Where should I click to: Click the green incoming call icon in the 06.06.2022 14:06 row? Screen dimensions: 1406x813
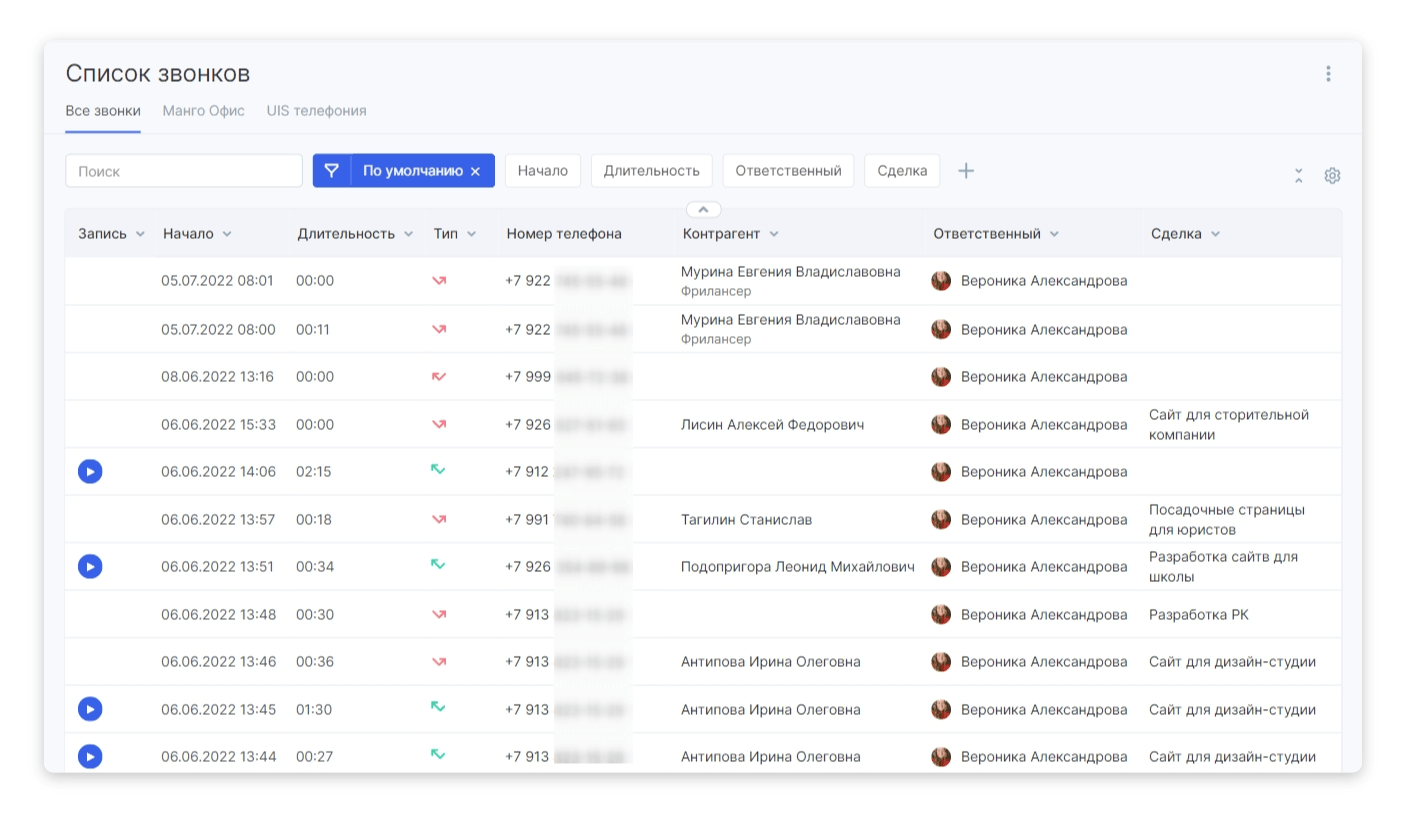point(439,471)
